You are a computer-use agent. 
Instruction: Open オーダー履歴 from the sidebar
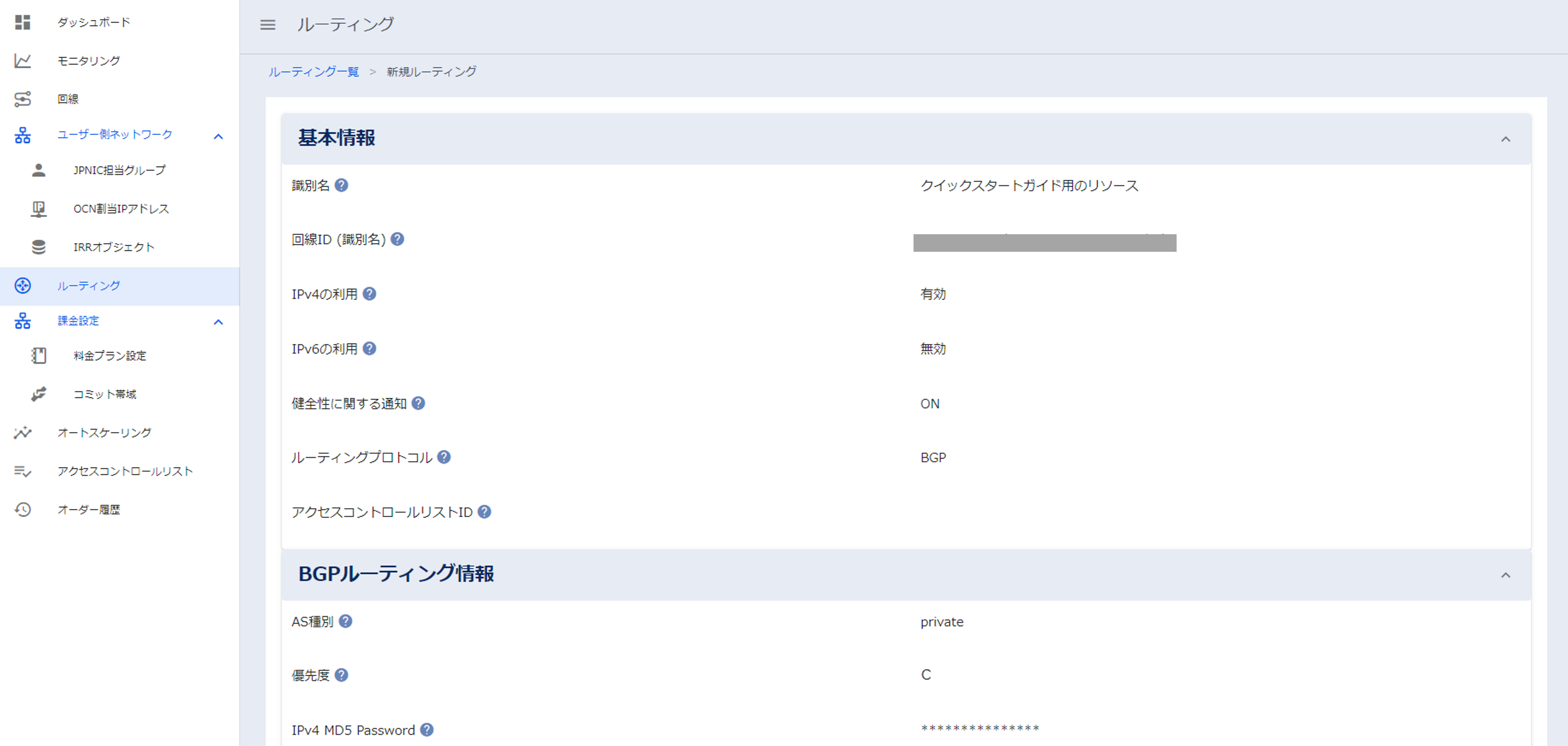pos(89,510)
